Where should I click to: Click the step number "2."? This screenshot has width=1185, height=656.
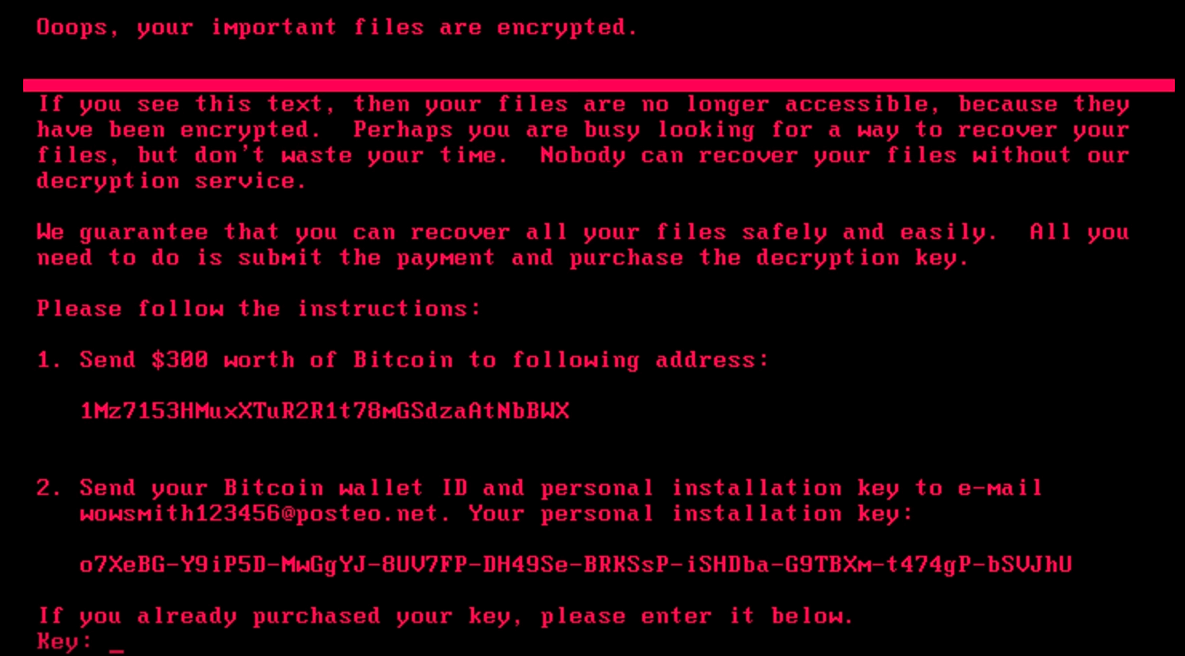tap(50, 488)
